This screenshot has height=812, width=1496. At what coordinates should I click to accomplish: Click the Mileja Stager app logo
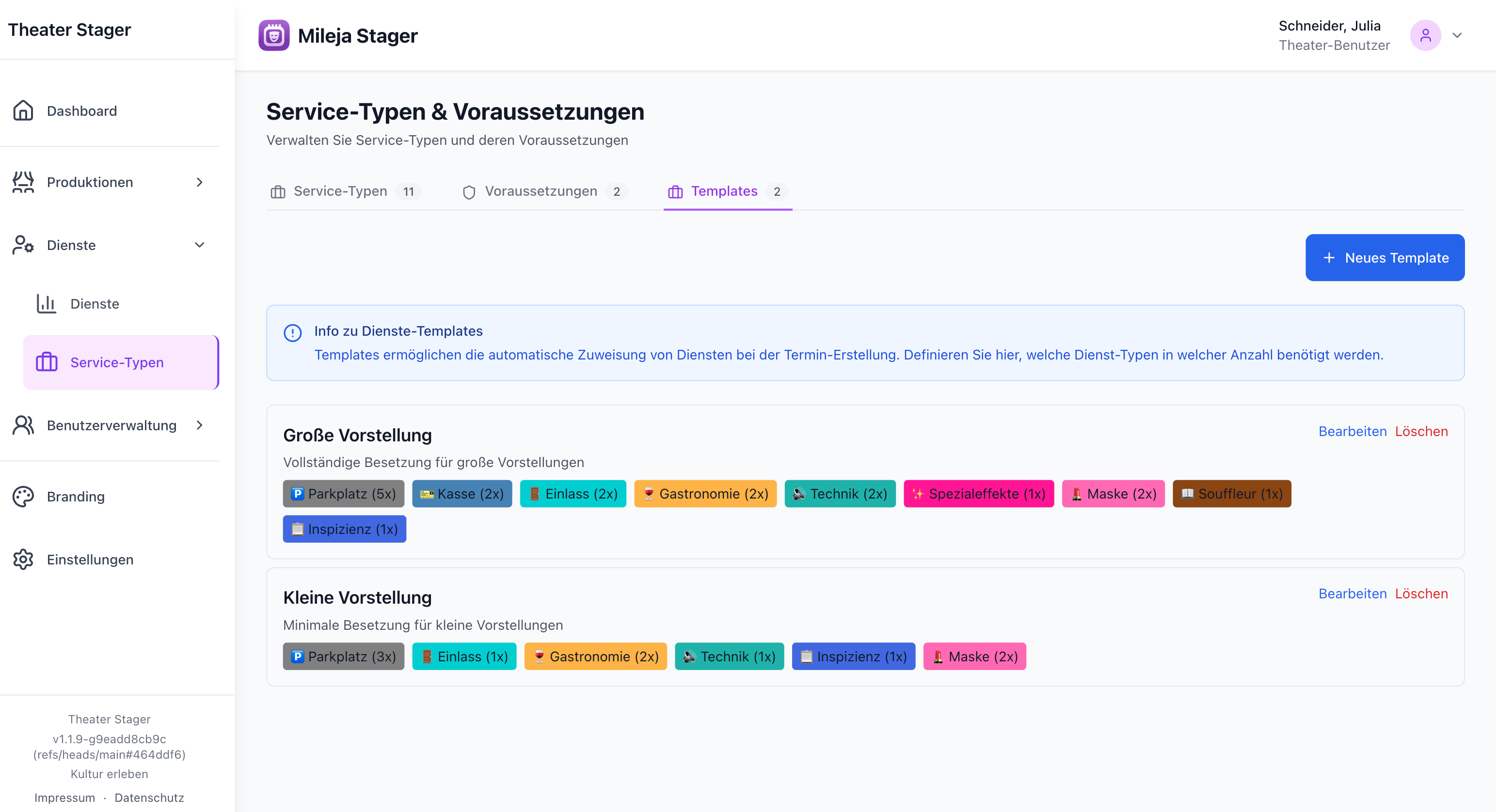pyautogui.click(x=273, y=35)
